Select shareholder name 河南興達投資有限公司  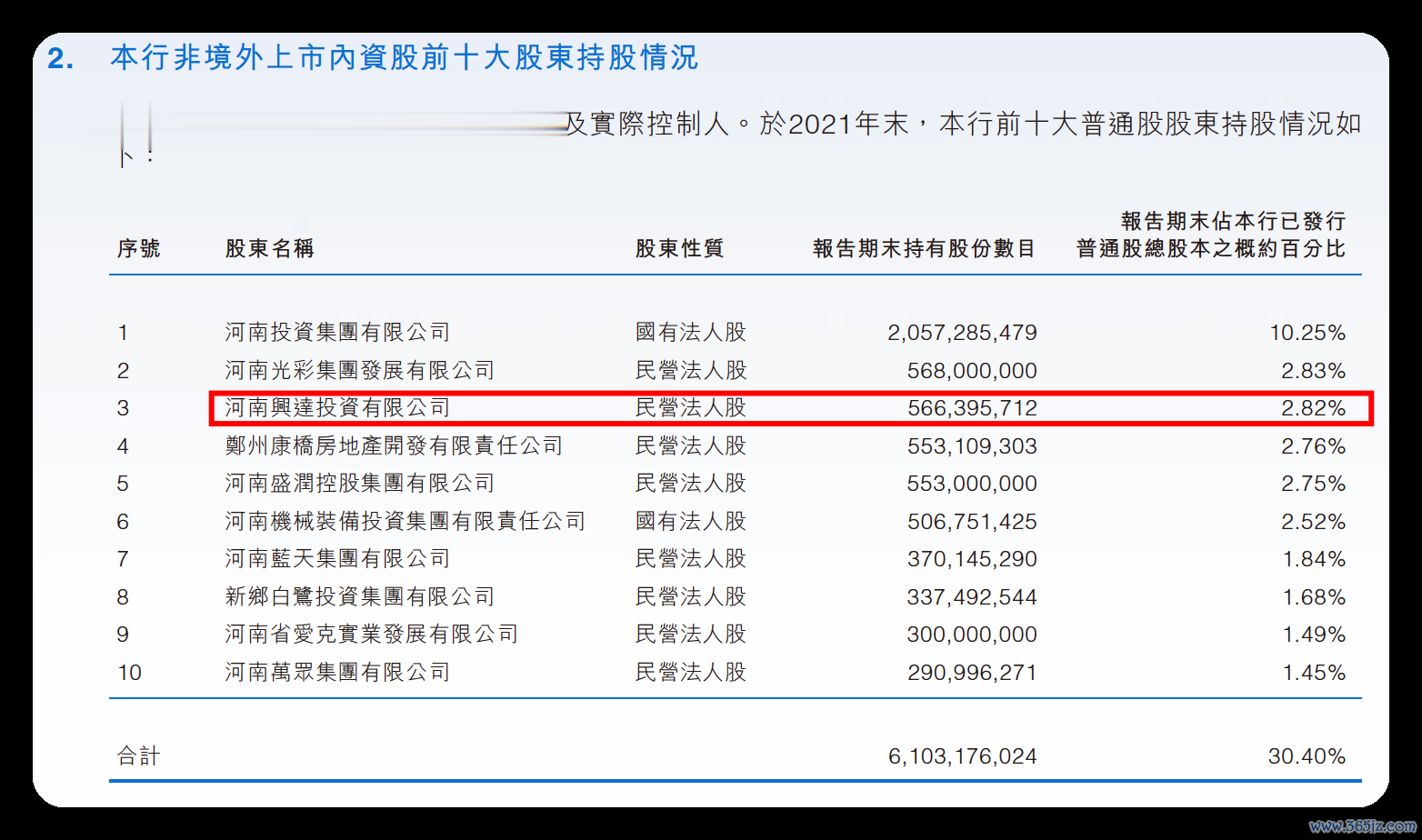338,408
